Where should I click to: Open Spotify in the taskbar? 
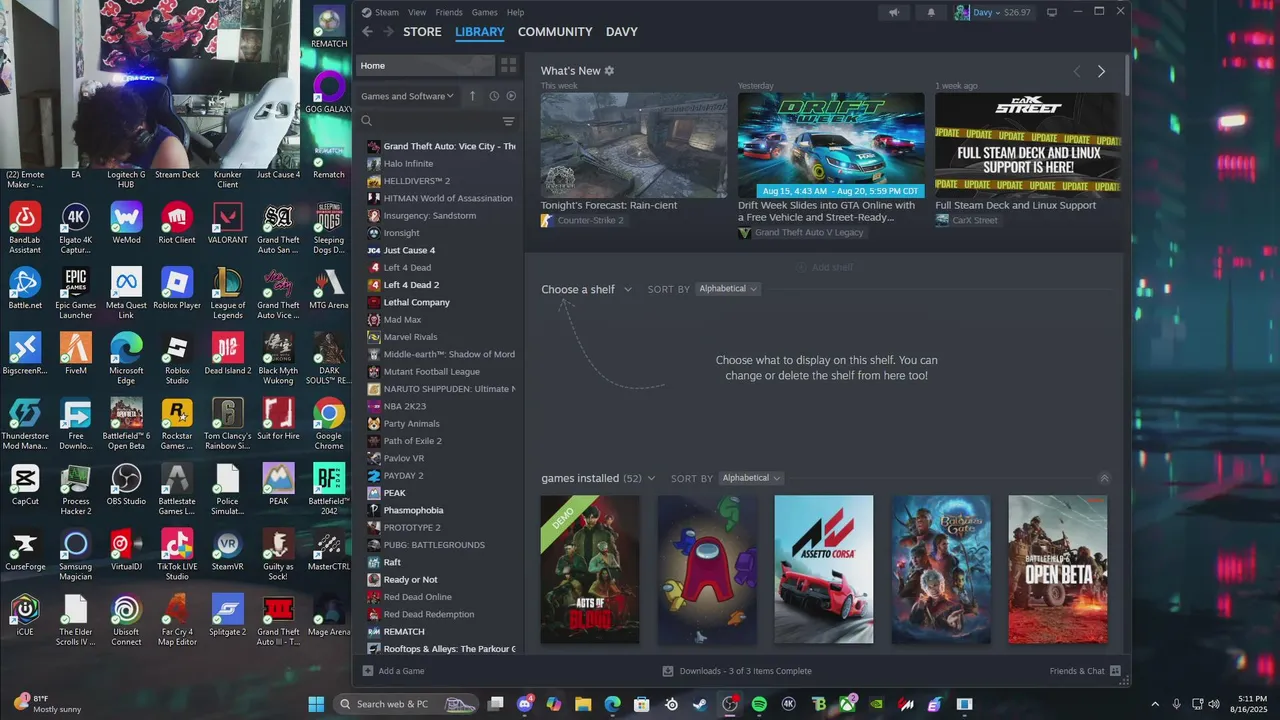759,704
